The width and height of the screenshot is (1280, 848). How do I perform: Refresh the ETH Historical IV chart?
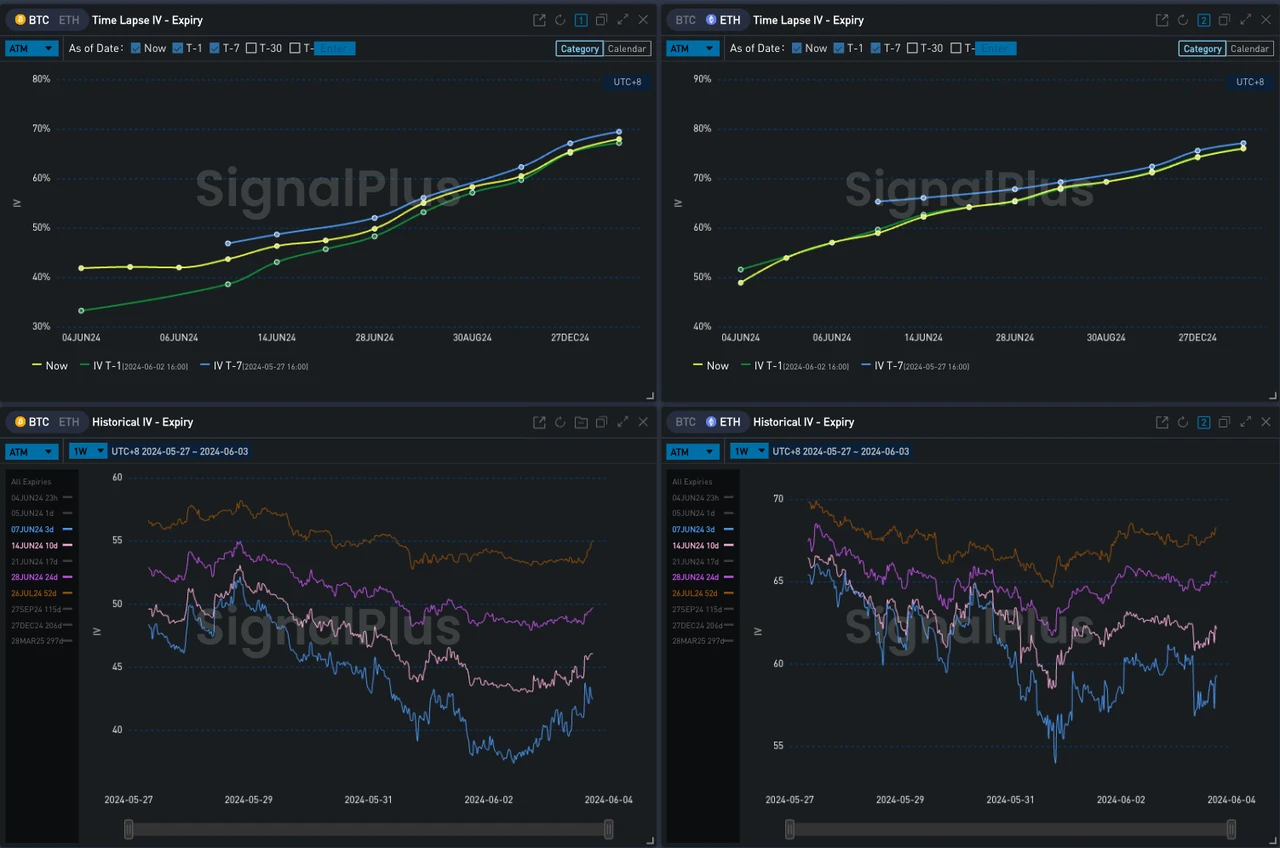pyautogui.click(x=1182, y=422)
